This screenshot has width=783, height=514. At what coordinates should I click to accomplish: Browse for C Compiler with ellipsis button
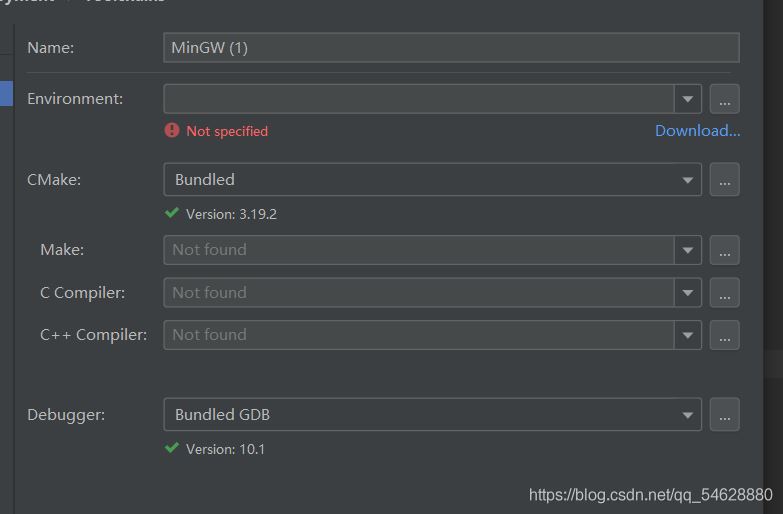[724, 293]
